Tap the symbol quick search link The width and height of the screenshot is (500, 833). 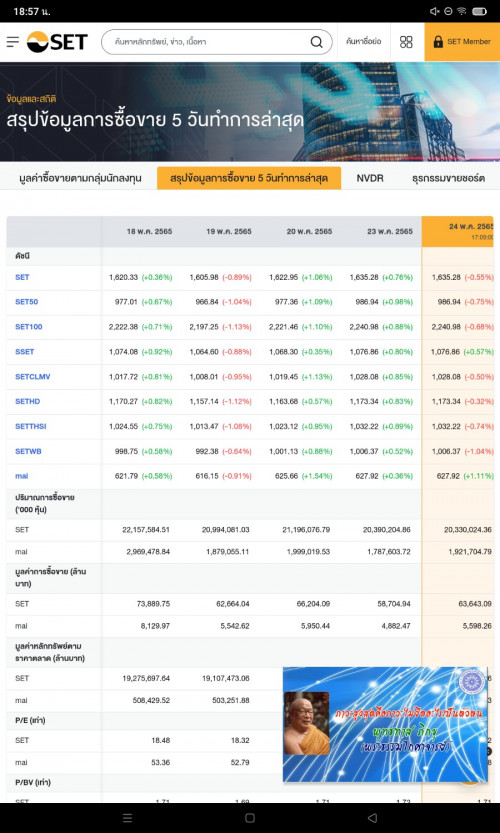pyautogui.click(x=363, y=41)
